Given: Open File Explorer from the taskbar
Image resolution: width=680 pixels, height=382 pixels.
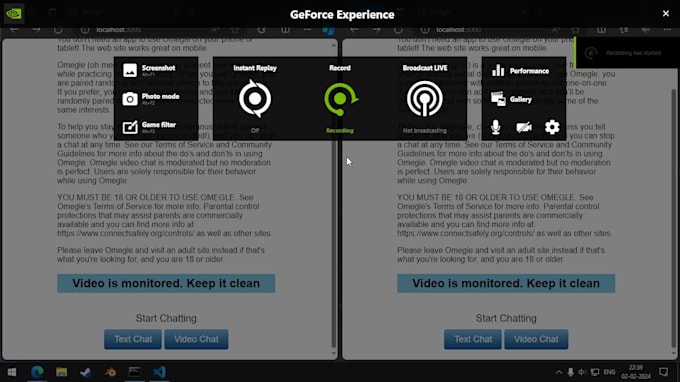Looking at the screenshot, I should coord(62,372).
